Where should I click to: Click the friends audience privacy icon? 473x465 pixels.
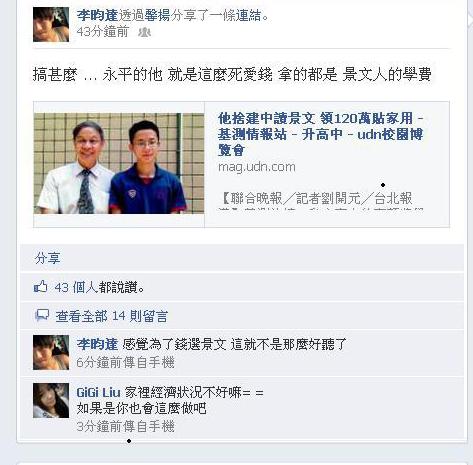pos(145,32)
